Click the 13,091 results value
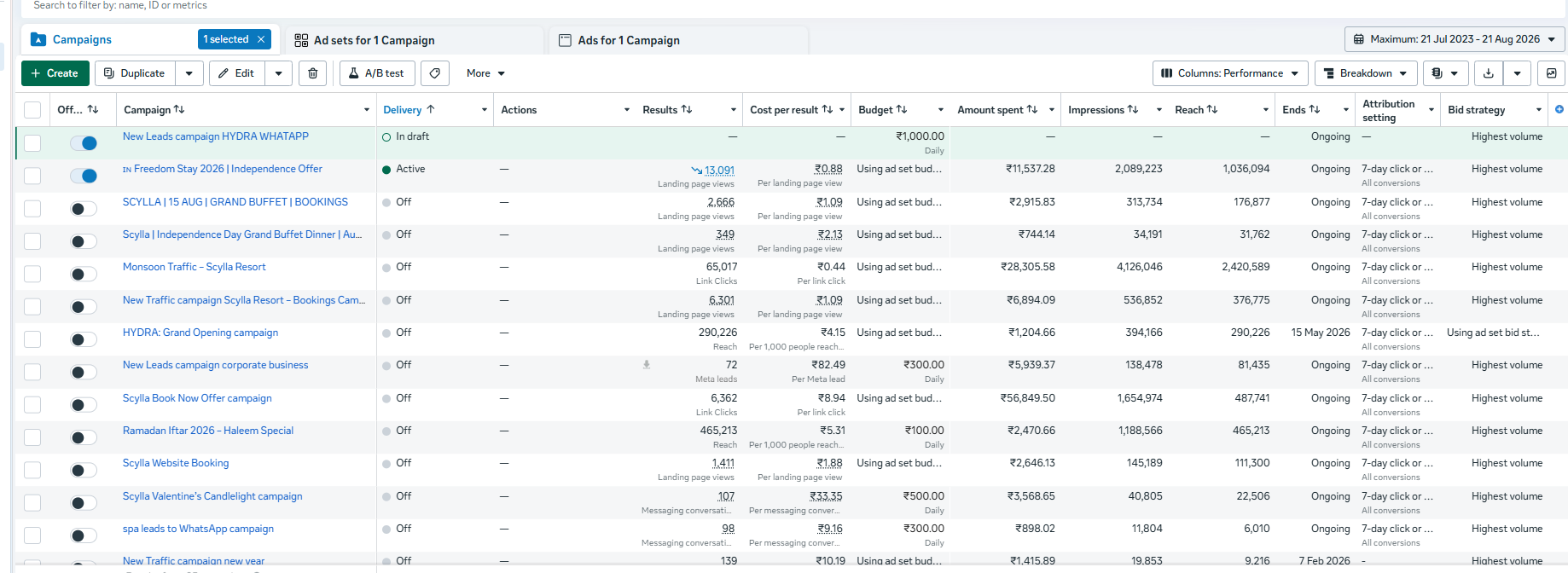Image resolution: width=1568 pixels, height=573 pixels. click(719, 170)
